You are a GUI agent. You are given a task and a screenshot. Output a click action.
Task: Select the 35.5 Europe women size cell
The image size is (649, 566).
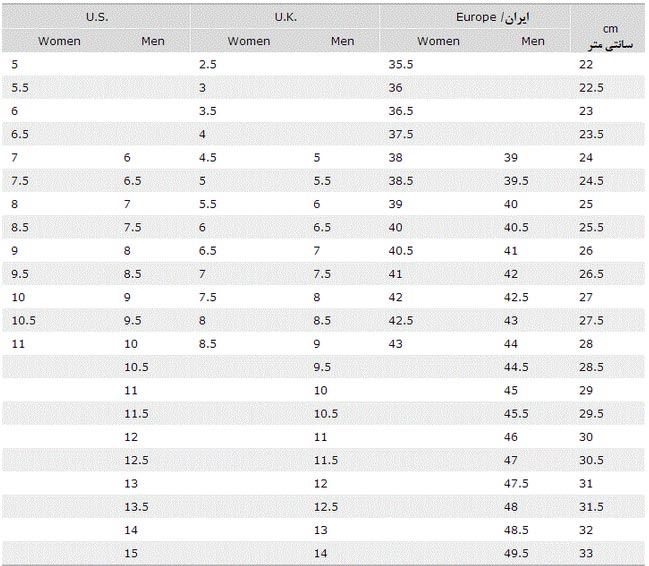pos(401,64)
